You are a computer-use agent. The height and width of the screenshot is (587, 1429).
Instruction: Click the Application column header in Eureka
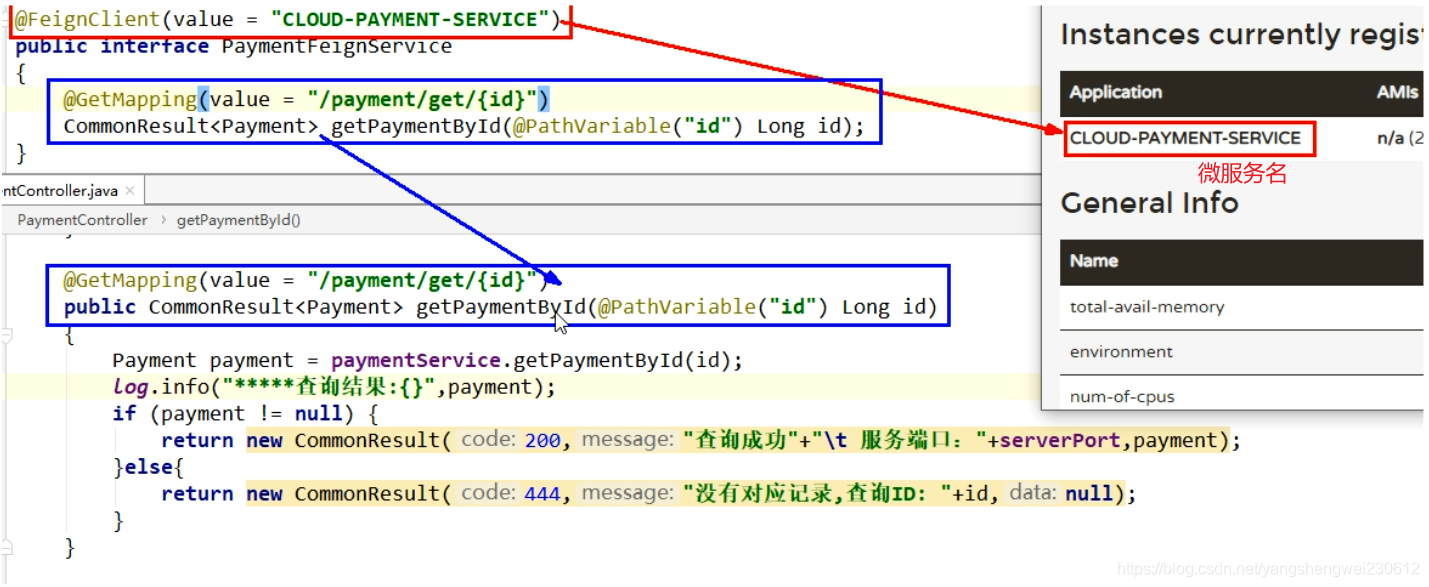tap(1116, 92)
